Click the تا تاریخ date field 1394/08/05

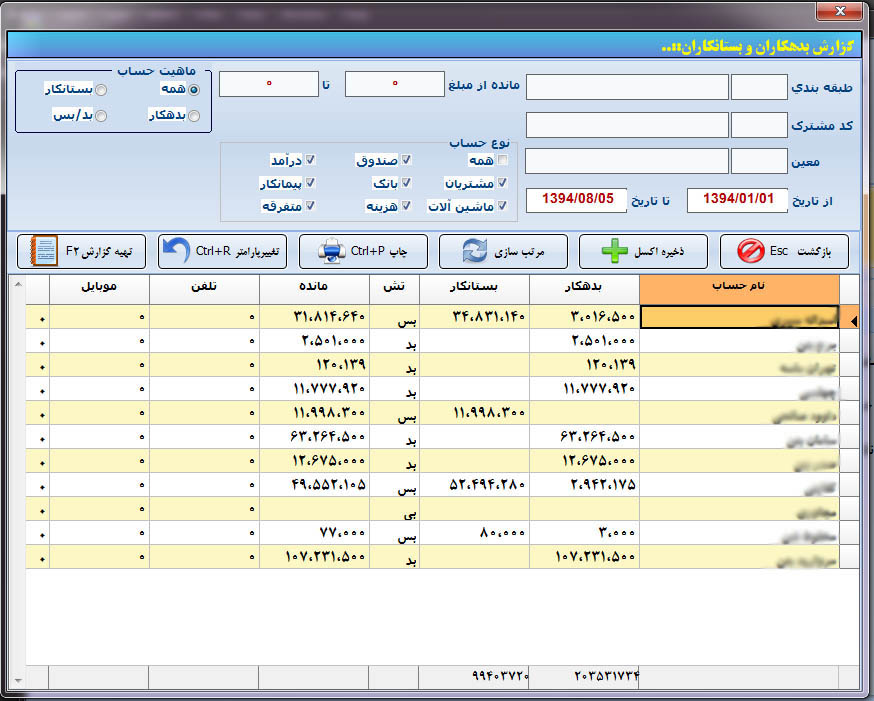coord(577,199)
